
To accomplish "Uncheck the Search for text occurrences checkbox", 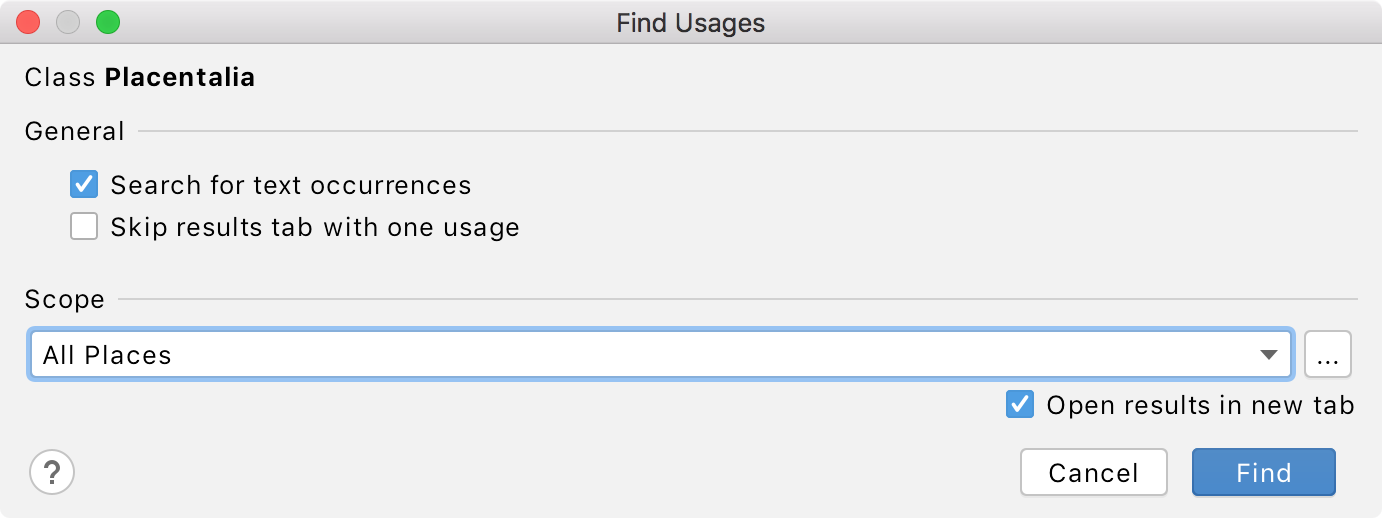I will pyautogui.click(x=84, y=184).
